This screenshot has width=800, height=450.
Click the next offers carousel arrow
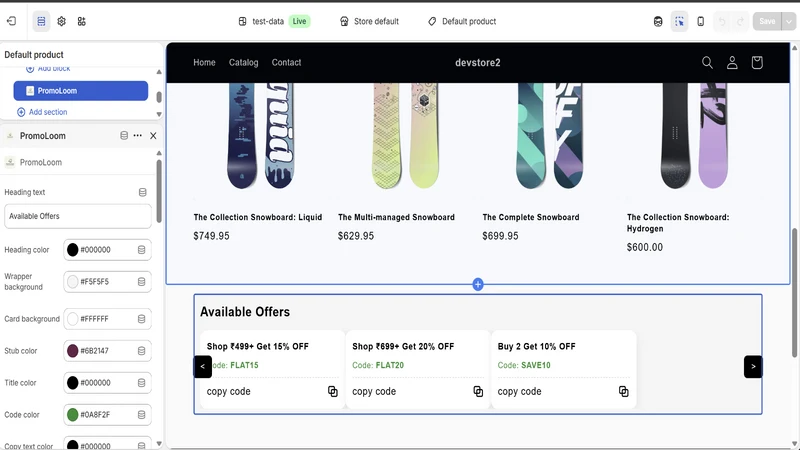click(753, 367)
